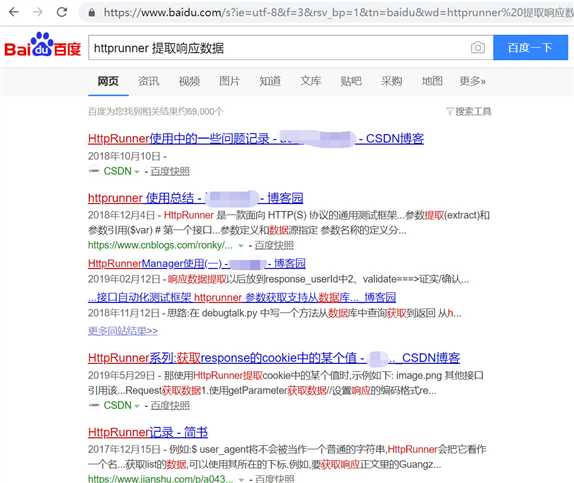Screen dimensions: 574x483
Task: Click the 百度一下 search button
Action: click(530, 48)
